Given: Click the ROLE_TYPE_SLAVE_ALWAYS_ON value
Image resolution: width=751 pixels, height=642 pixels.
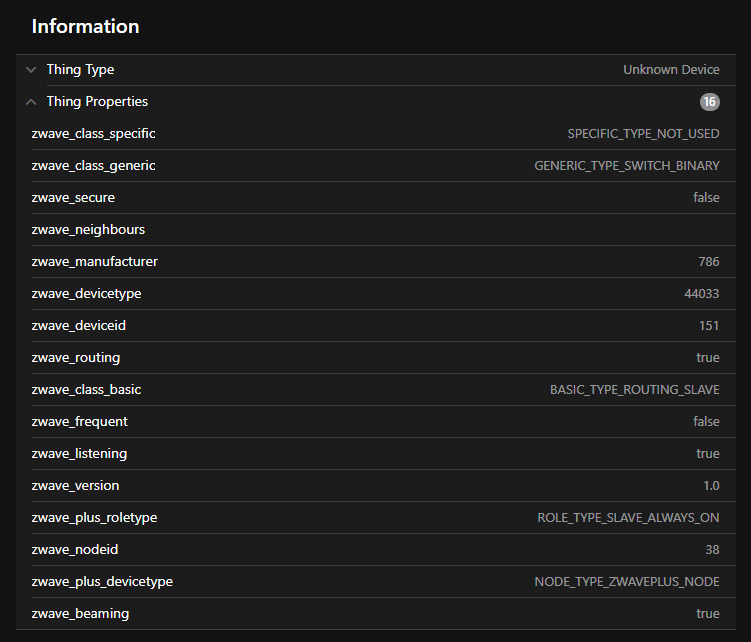Looking at the screenshot, I should [x=628, y=518].
